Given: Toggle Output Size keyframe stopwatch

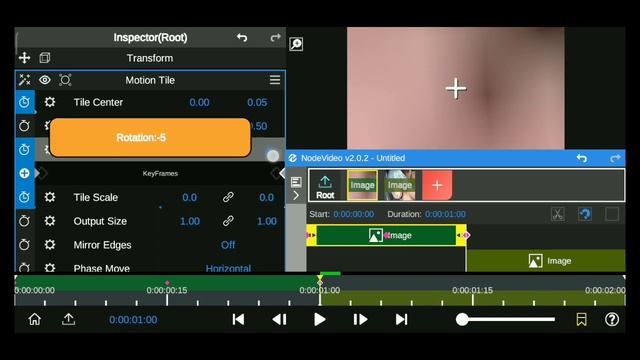Looking at the screenshot, I should (24, 221).
